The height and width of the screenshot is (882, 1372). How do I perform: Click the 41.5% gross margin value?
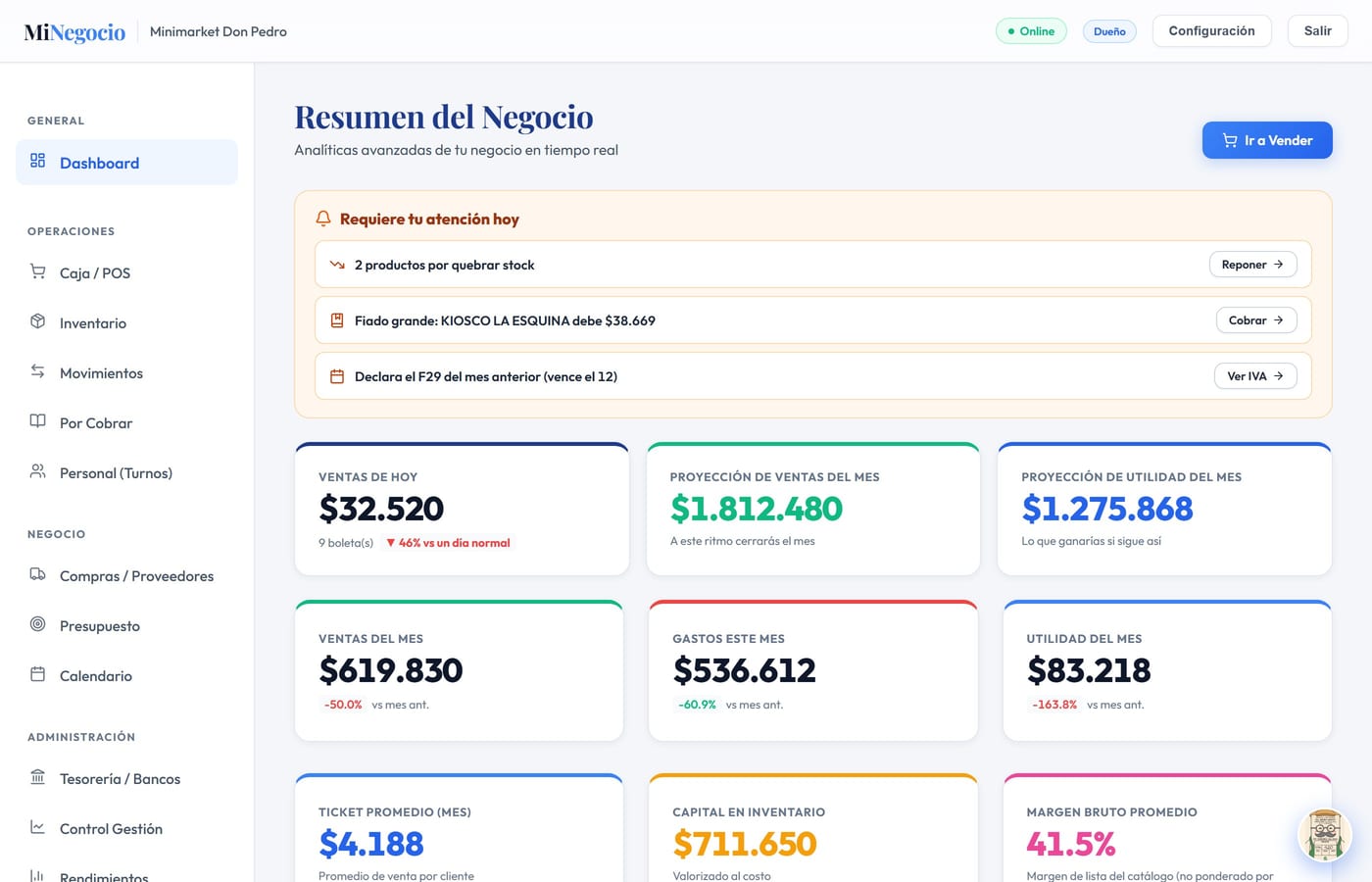[1071, 844]
